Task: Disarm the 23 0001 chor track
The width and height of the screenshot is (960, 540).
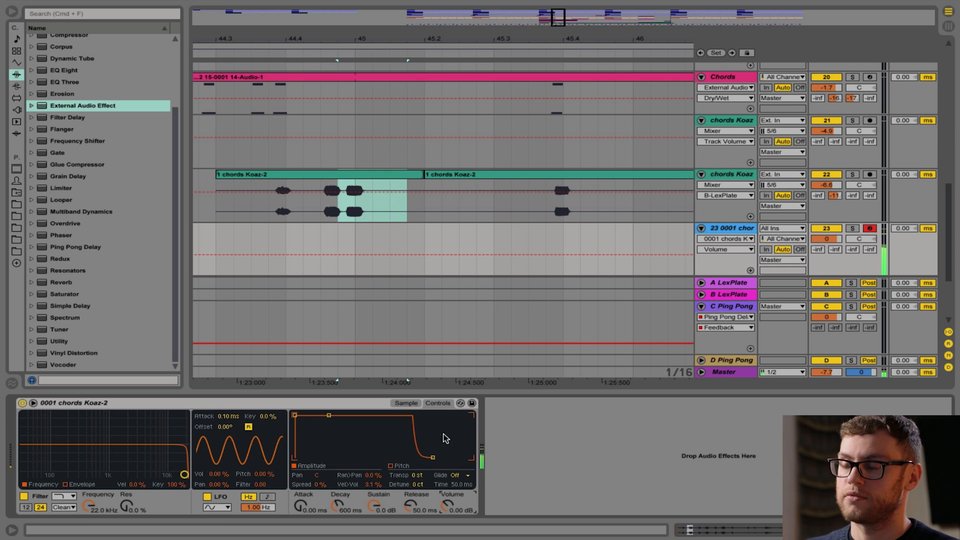Action: (869, 228)
